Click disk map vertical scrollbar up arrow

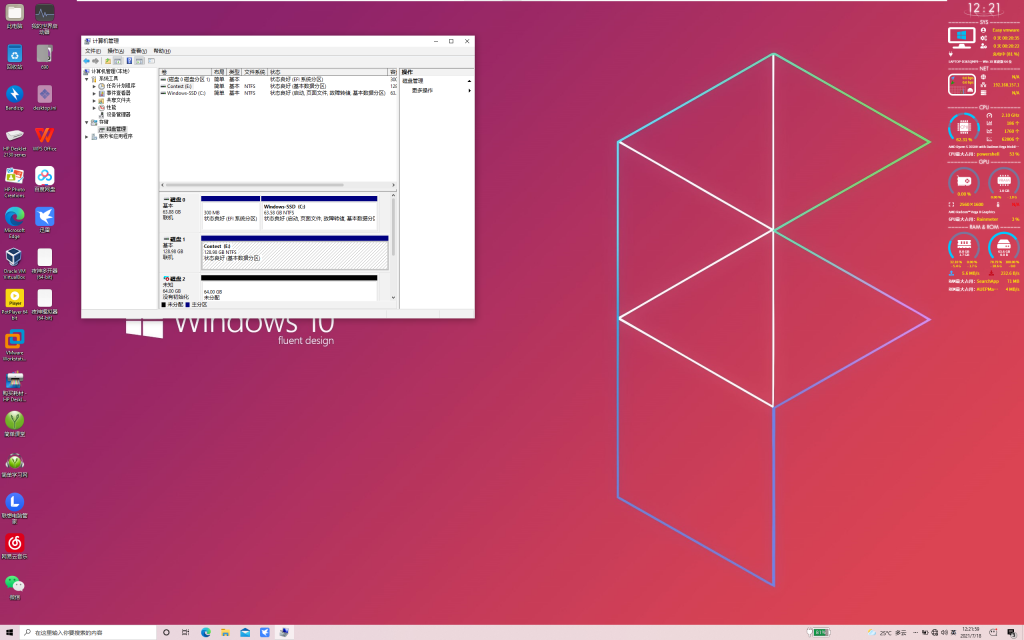pos(393,196)
